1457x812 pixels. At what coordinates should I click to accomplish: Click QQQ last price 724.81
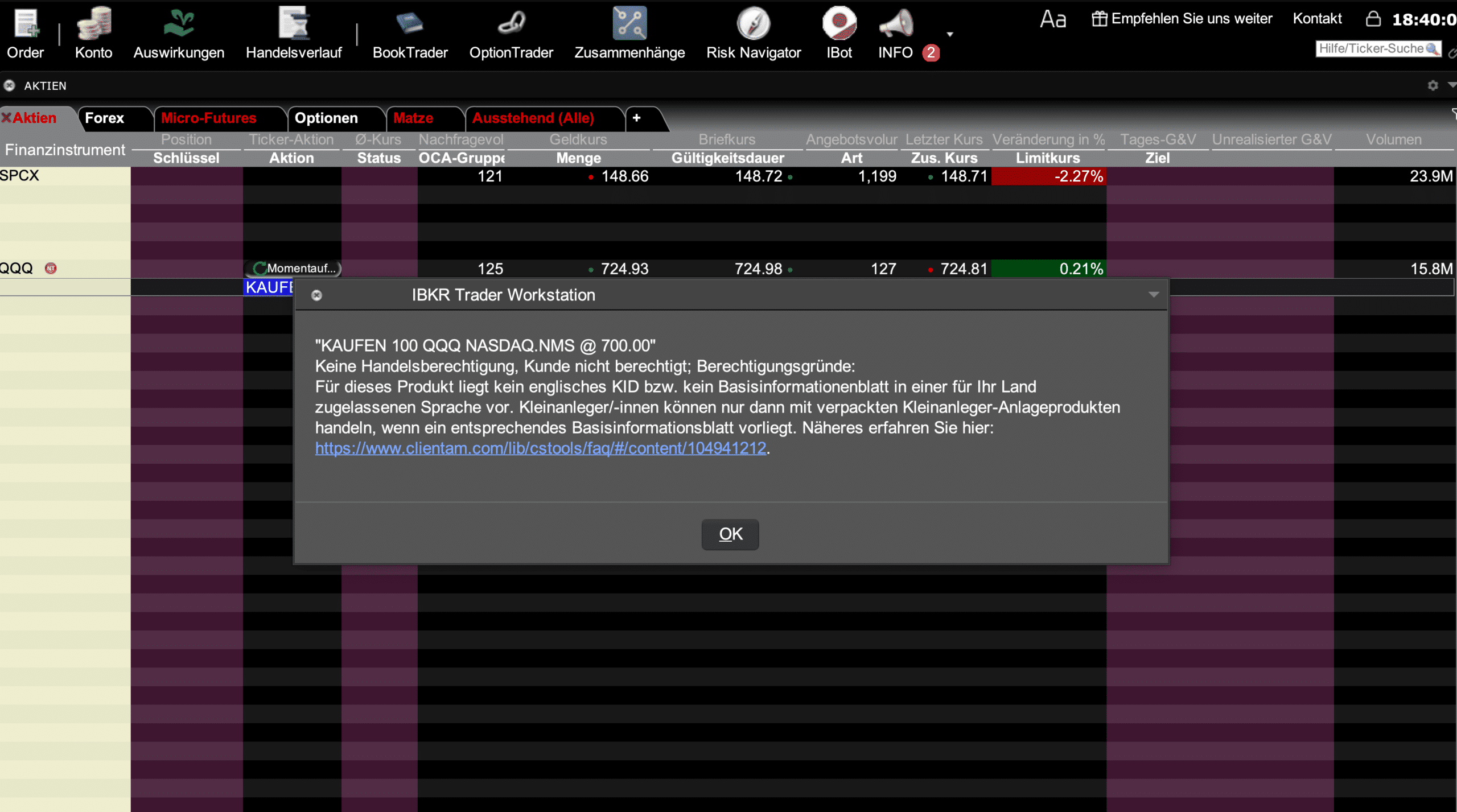pos(964,269)
